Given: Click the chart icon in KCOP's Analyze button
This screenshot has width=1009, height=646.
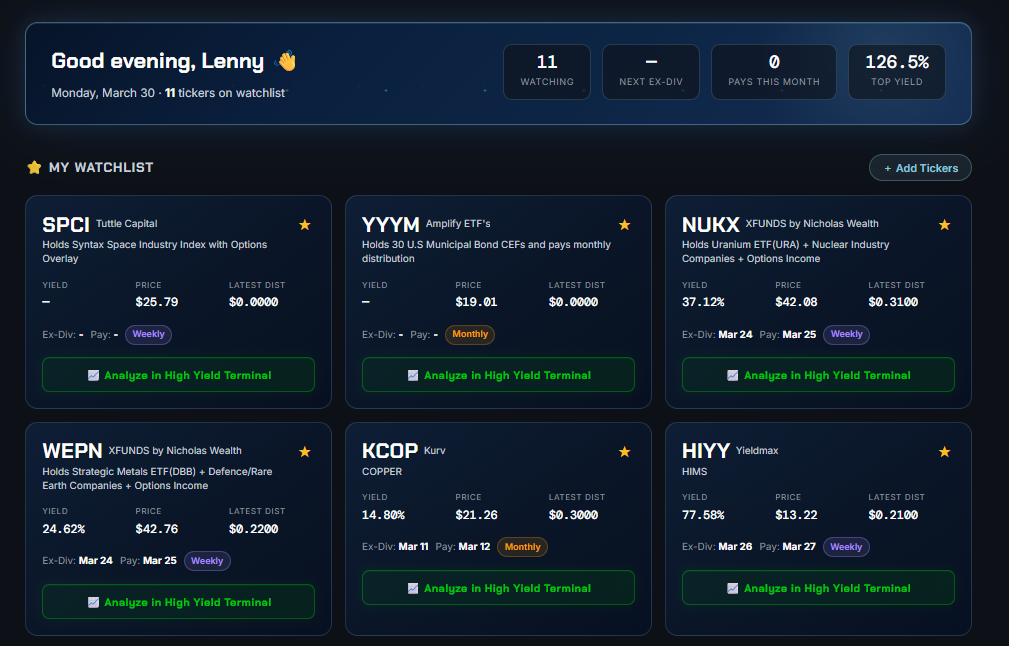Looking at the screenshot, I should (x=413, y=587).
